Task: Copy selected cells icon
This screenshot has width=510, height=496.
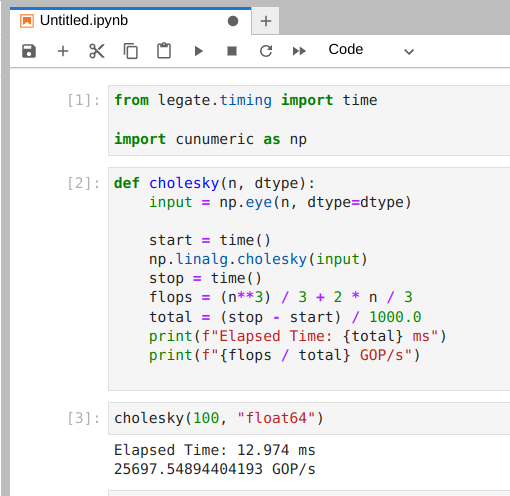Action: pyautogui.click(x=130, y=51)
